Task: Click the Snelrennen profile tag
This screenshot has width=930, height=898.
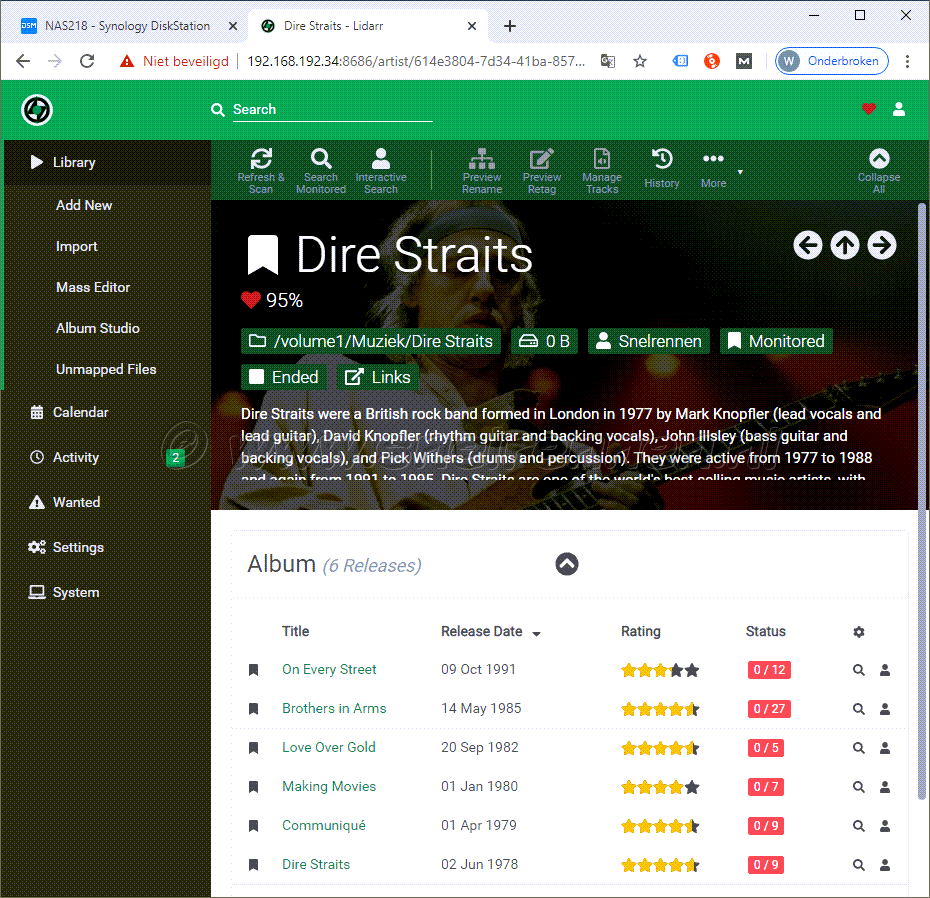Action: pos(649,341)
